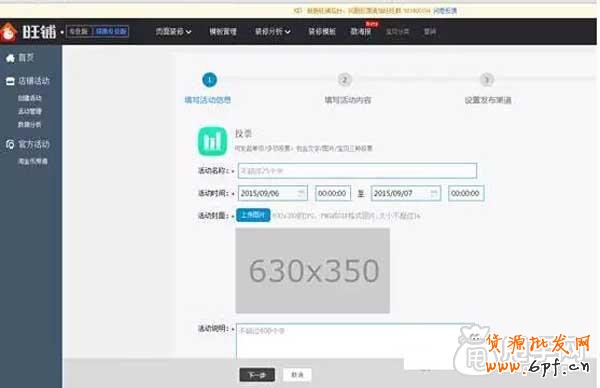Open the last dimmed item in top nav
Image resolution: width=600 pixels, height=388 pixels.
point(430,32)
